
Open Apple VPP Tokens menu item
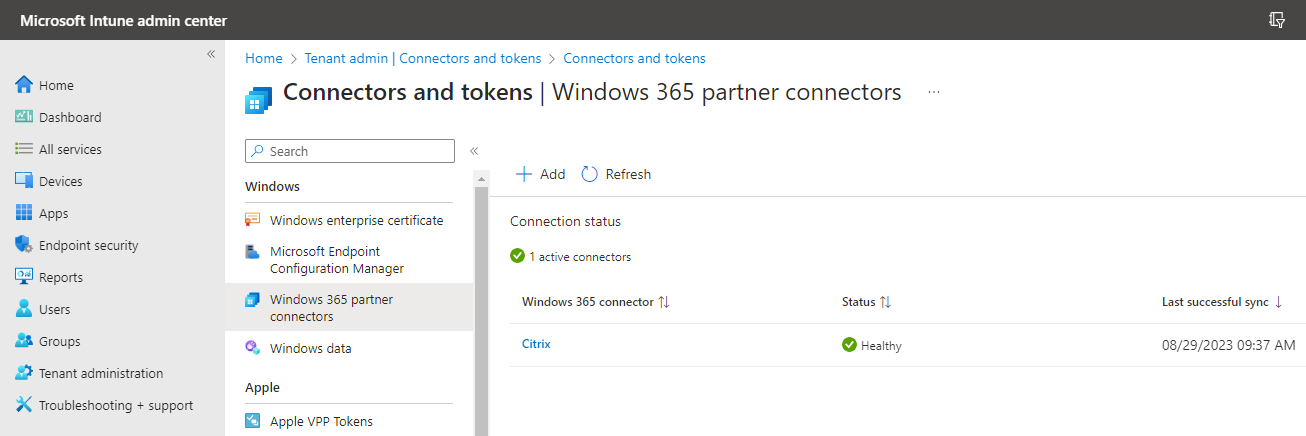321,421
